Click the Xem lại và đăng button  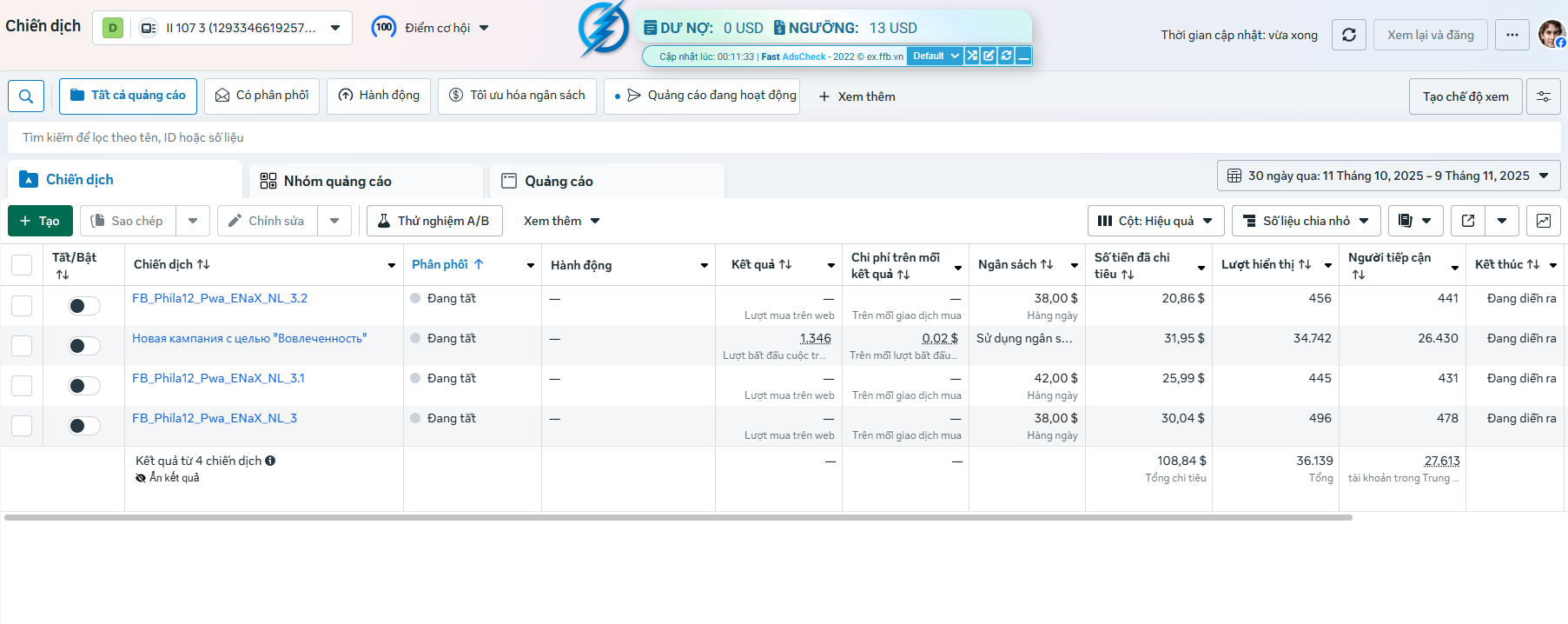[1431, 35]
